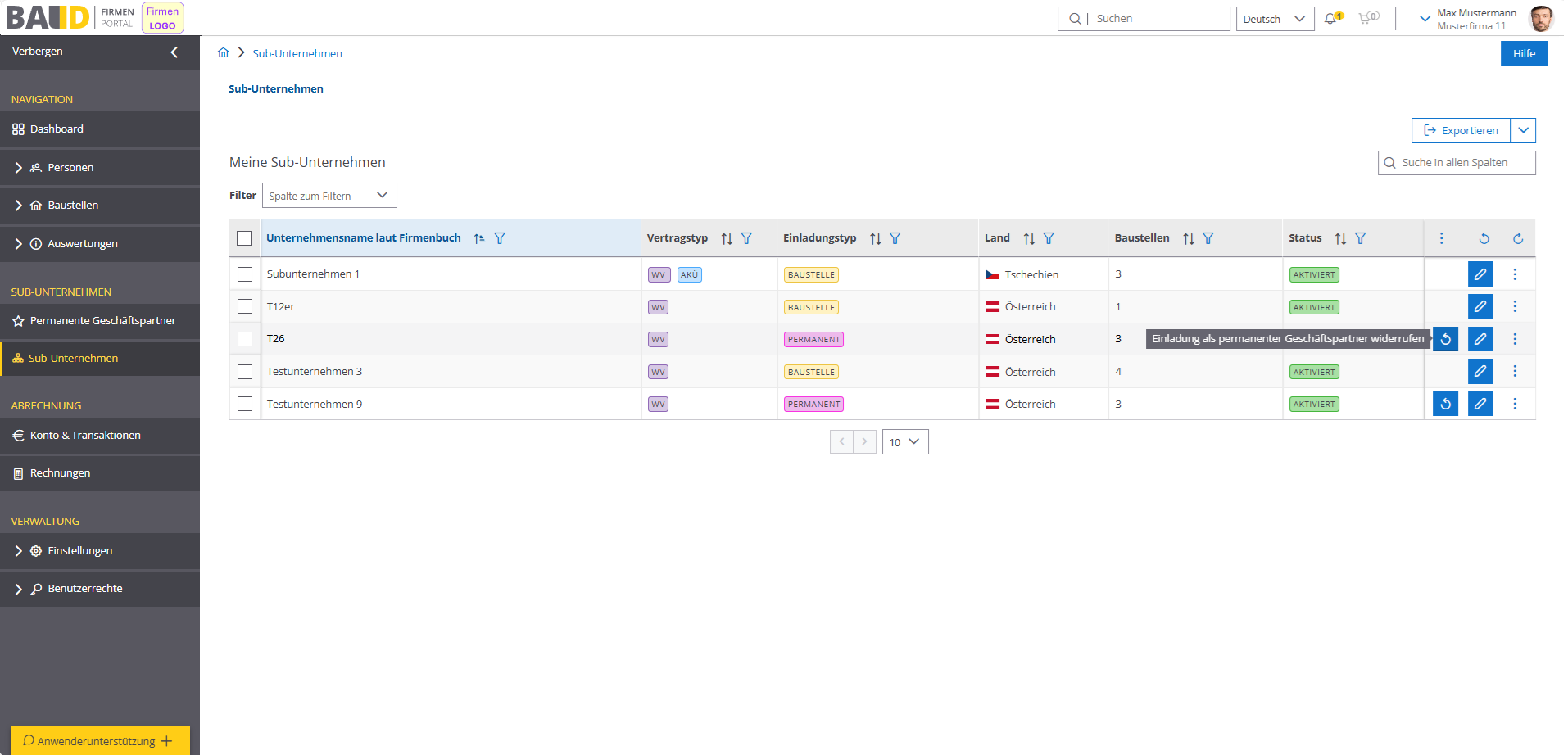This screenshot has height=755, width=1568.
Task: Open the Spalte zum Filtern dropdown
Action: point(329,196)
